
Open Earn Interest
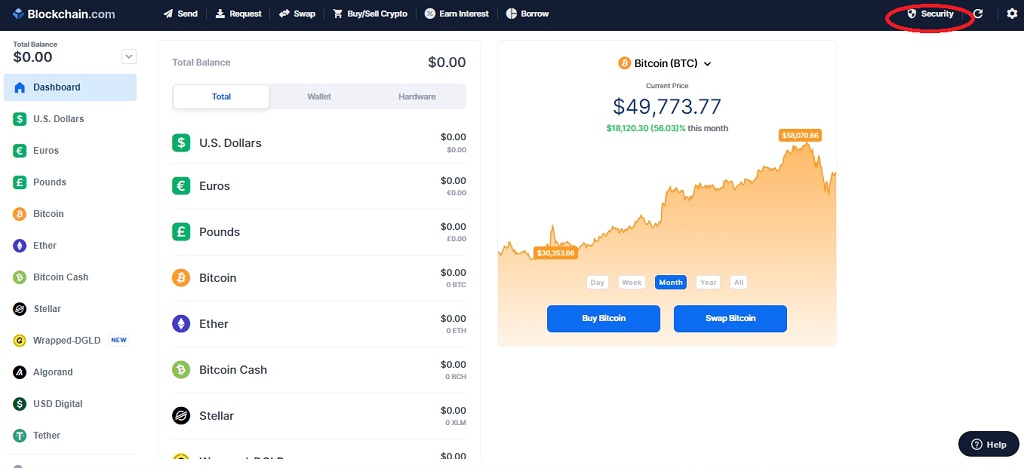(456, 14)
